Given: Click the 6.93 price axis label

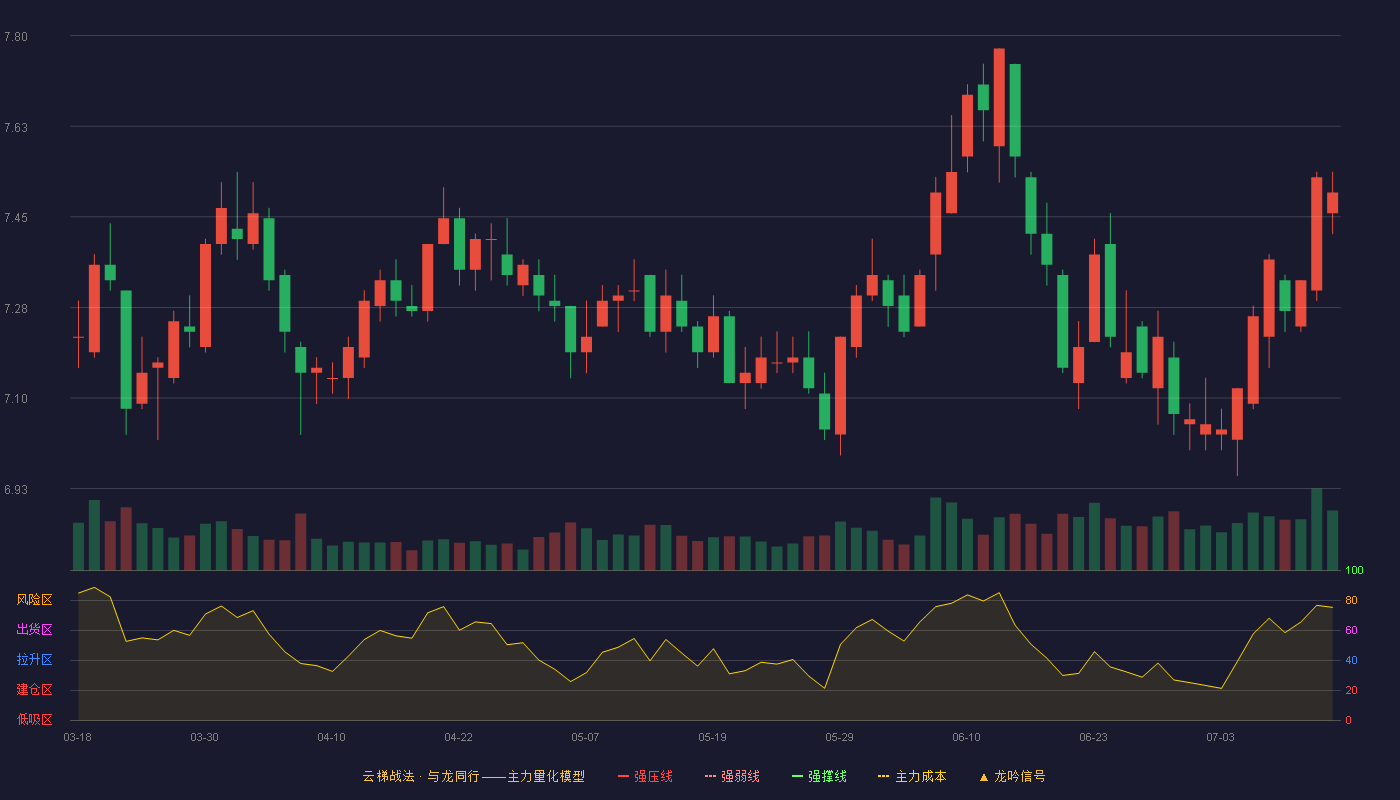Looking at the screenshot, I should [x=16, y=490].
